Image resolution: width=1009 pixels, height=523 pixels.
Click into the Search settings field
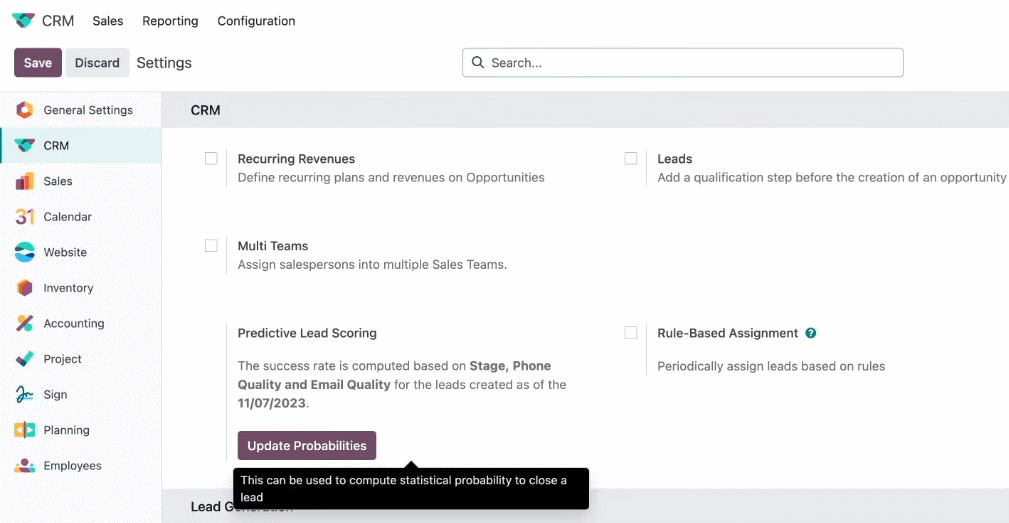coord(683,62)
